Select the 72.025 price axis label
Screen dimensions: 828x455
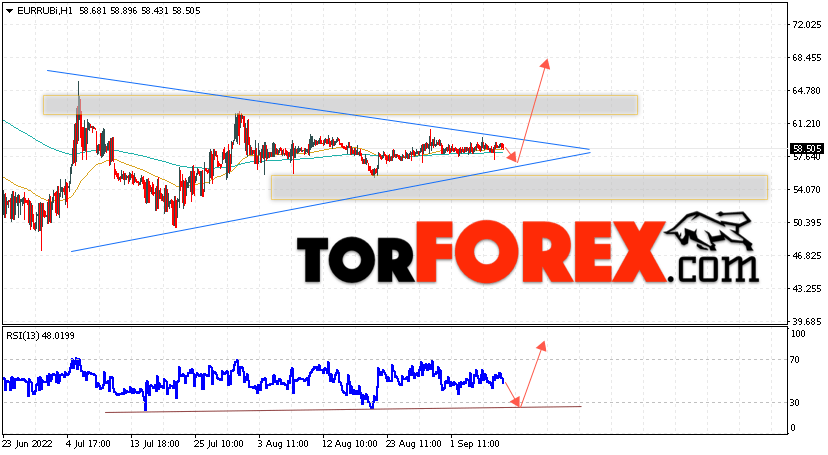coord(807,25)
